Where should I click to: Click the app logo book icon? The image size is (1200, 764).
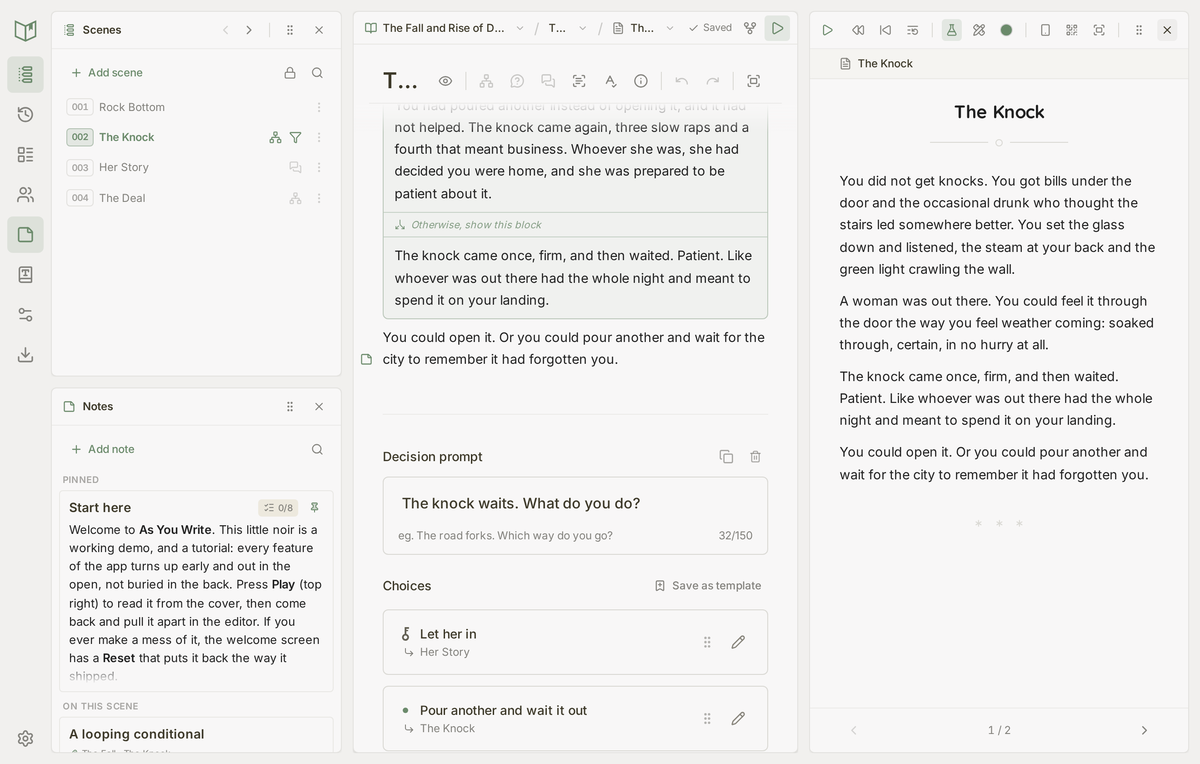click(x=25, y=30)
